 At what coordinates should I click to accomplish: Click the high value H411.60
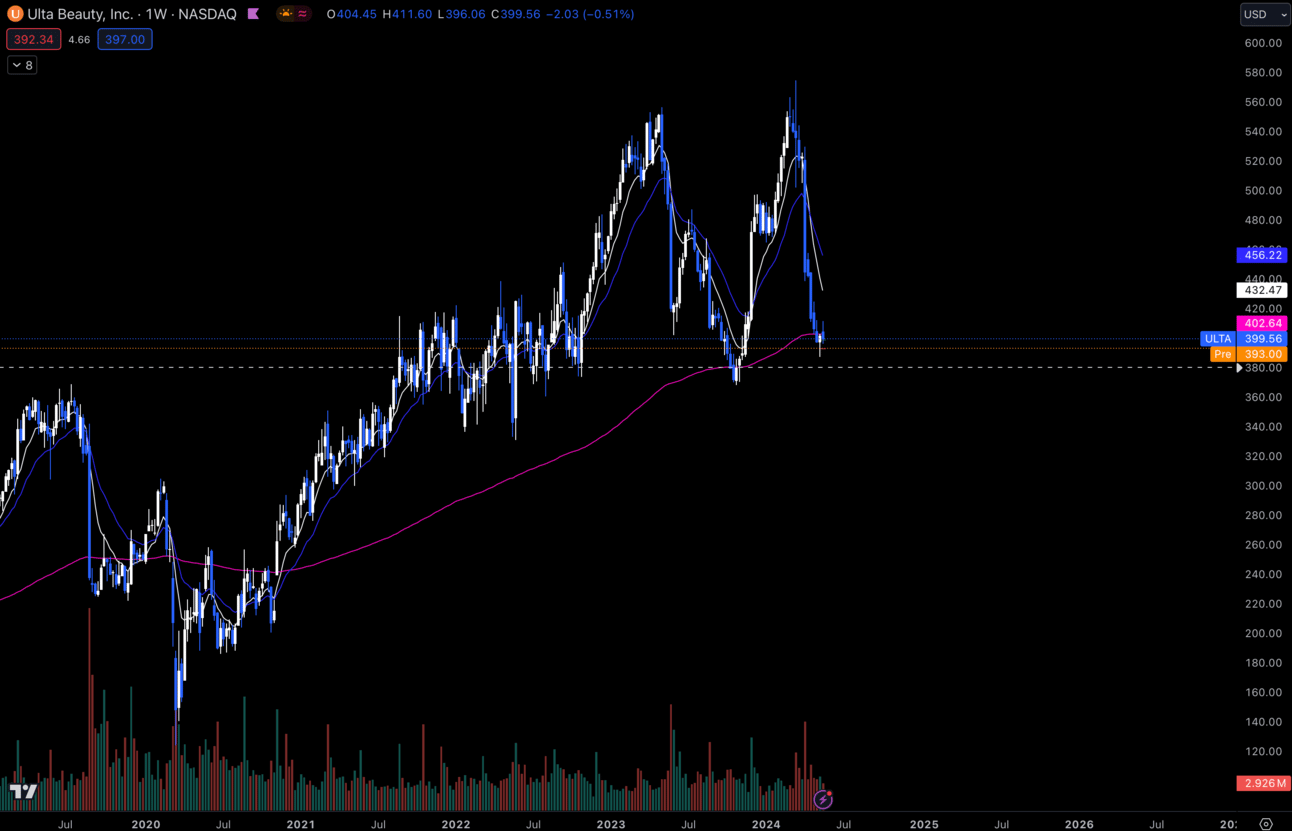tap(407, 14)
